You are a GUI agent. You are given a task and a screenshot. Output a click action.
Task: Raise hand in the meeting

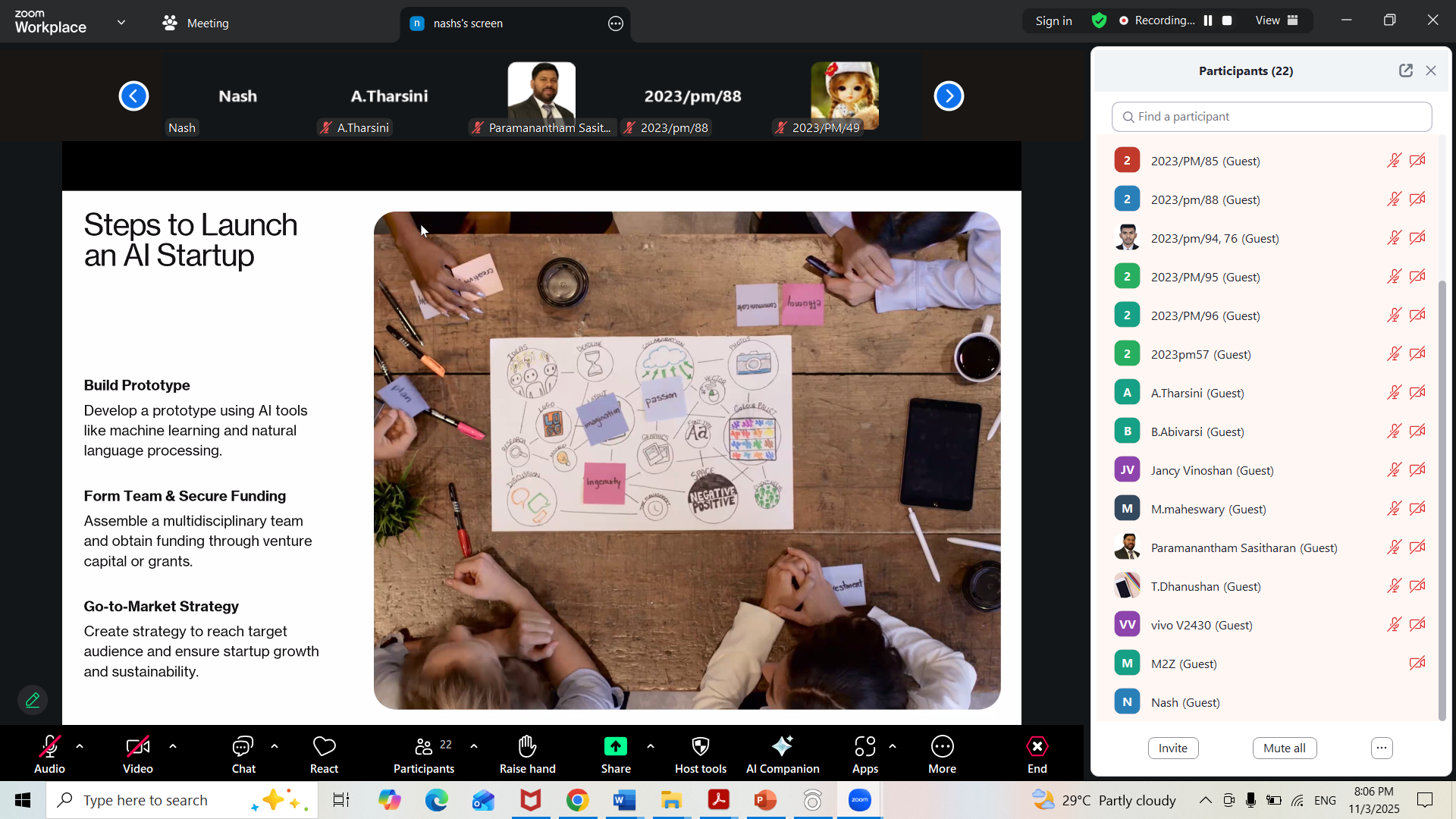tap(527, 754)
